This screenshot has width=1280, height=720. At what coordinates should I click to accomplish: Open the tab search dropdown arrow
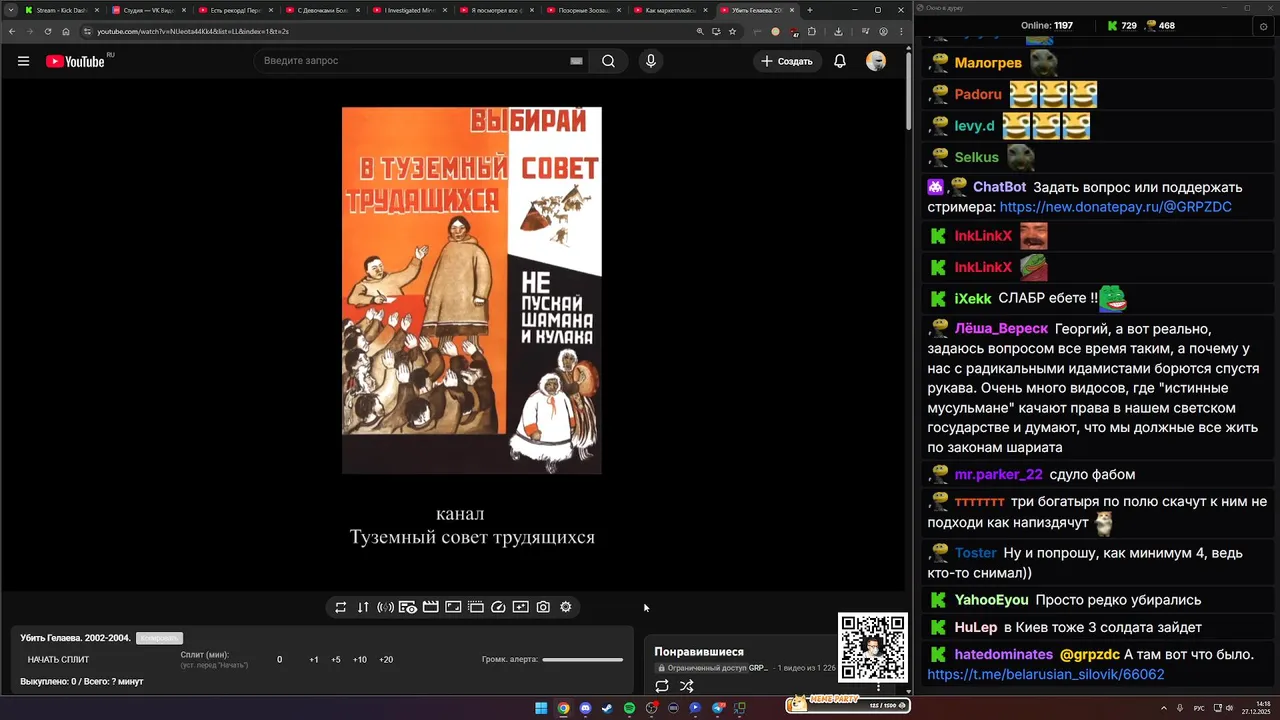coord(10,10)
